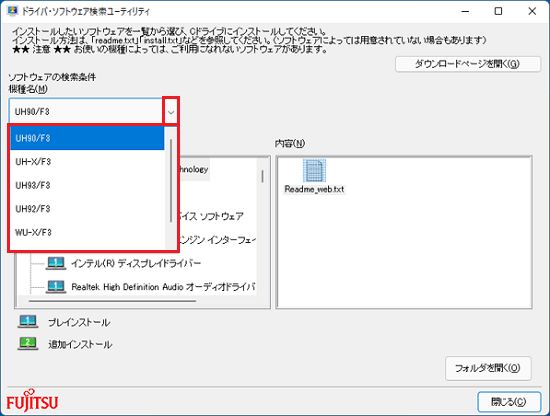Viewport: 550px width, 416px height.
Task: Click the software tree horizontal scrollbar
Action: coord(113,301)
